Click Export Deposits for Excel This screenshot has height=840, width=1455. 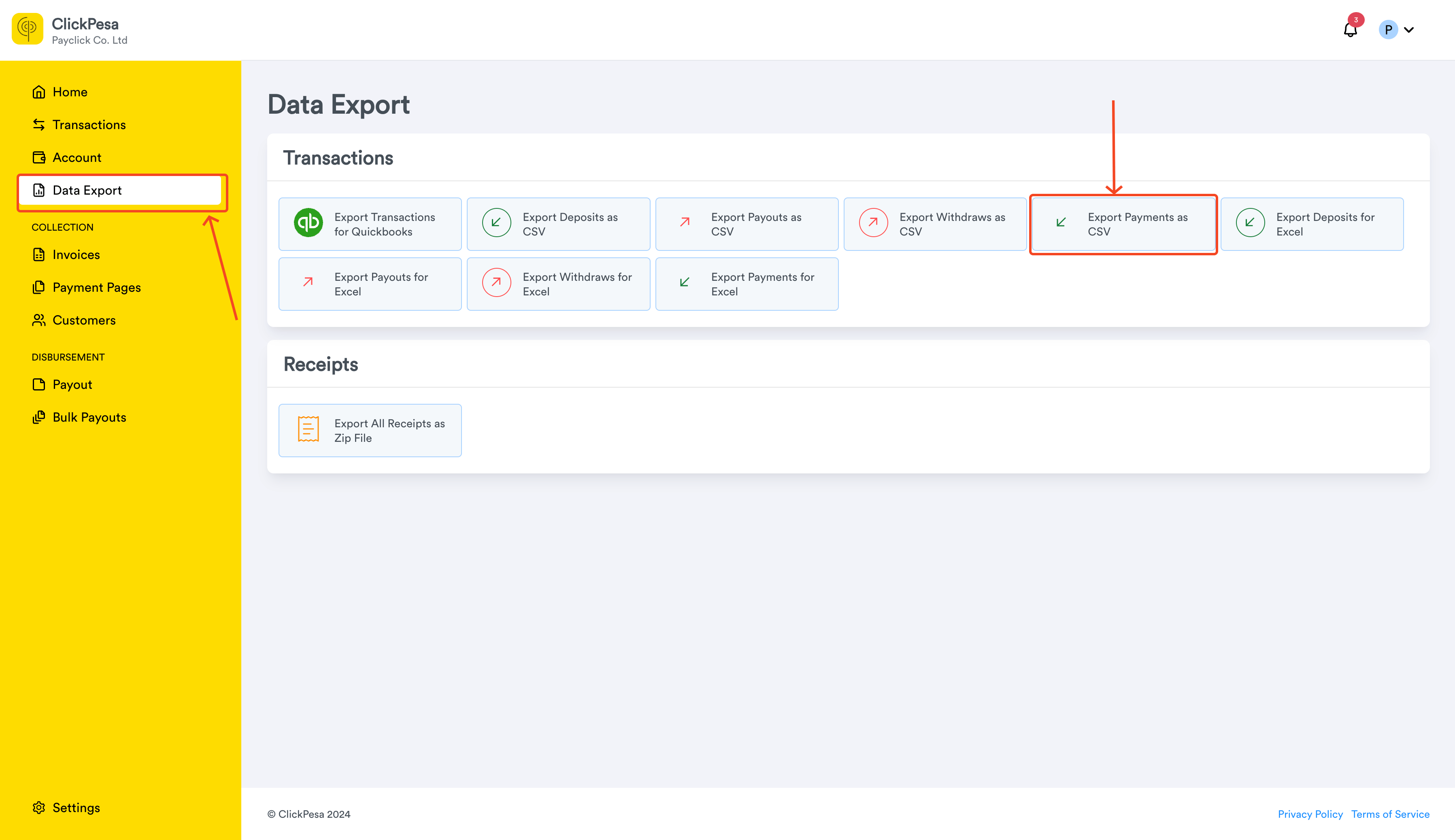point(1312,225)
